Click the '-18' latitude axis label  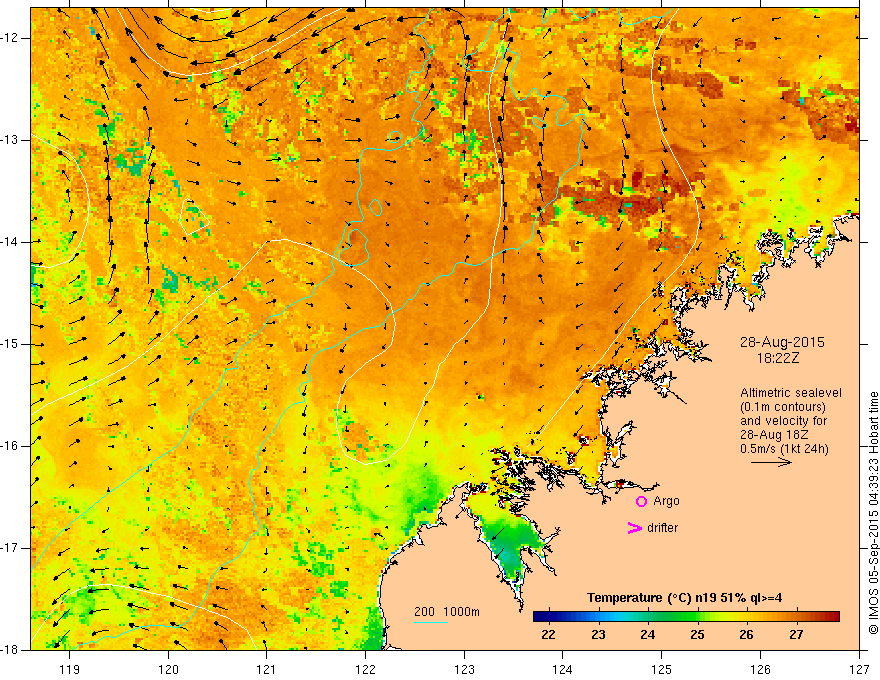click(10, 650)
